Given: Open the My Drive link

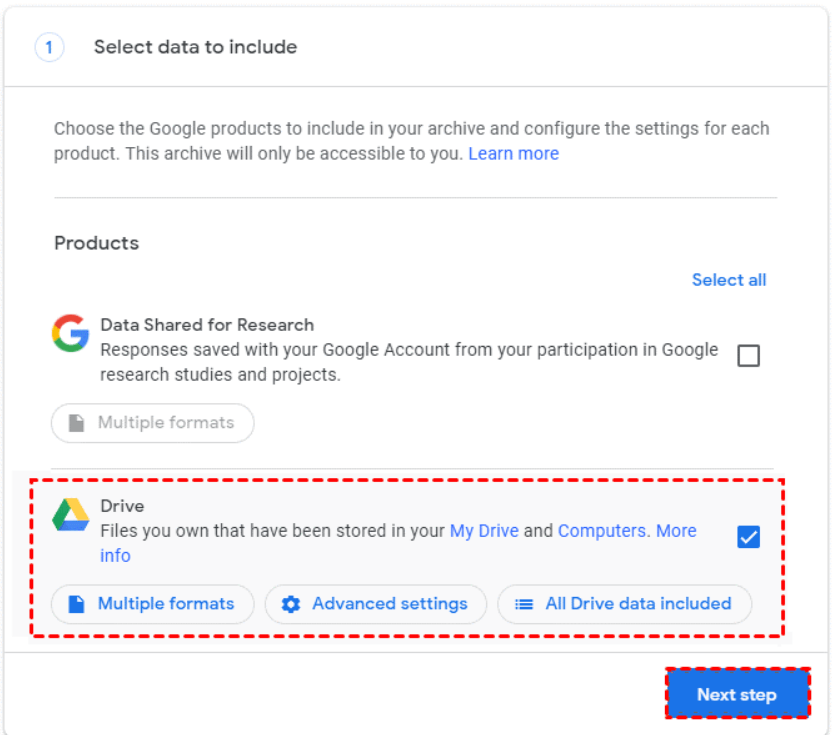Looking at the screenshot, I should coord(484,531).
